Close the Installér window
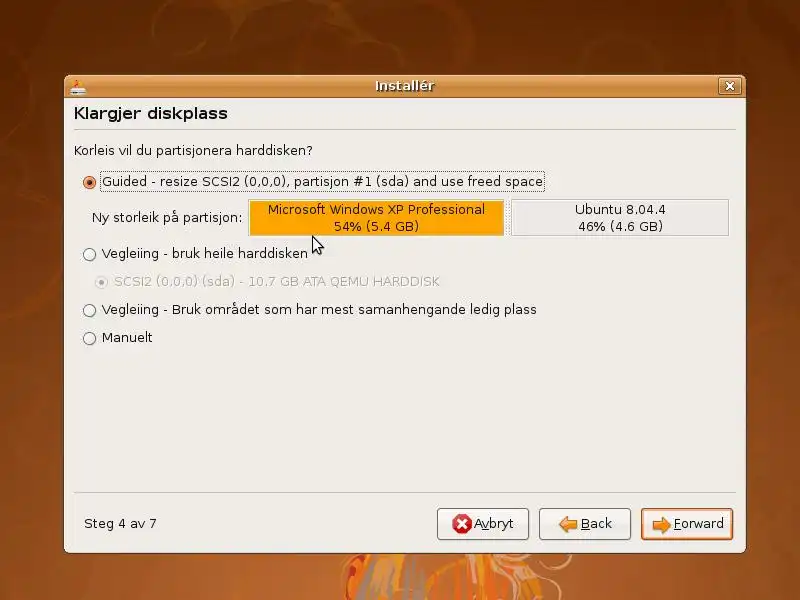800x600 pixels. coord(730,86)
